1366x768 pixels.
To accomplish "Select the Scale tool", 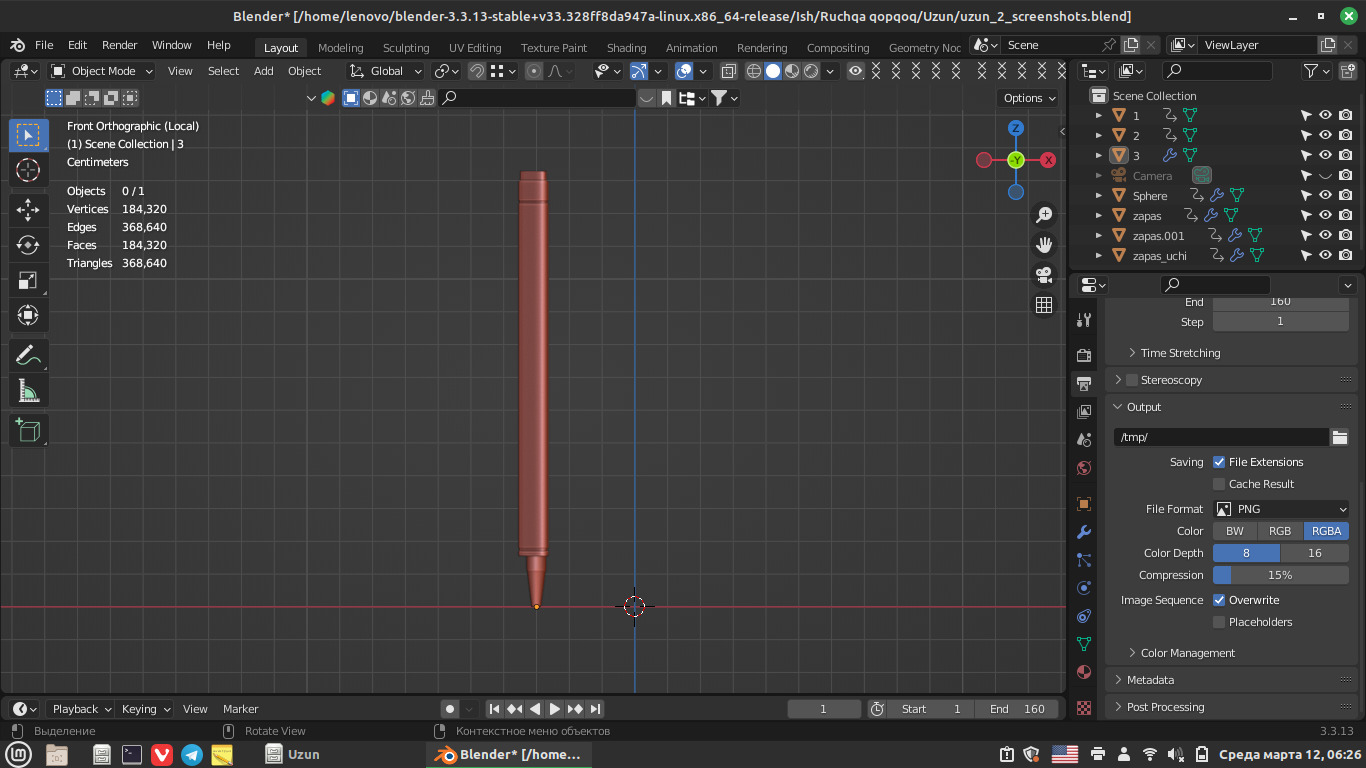I will (x=28, y=281).
